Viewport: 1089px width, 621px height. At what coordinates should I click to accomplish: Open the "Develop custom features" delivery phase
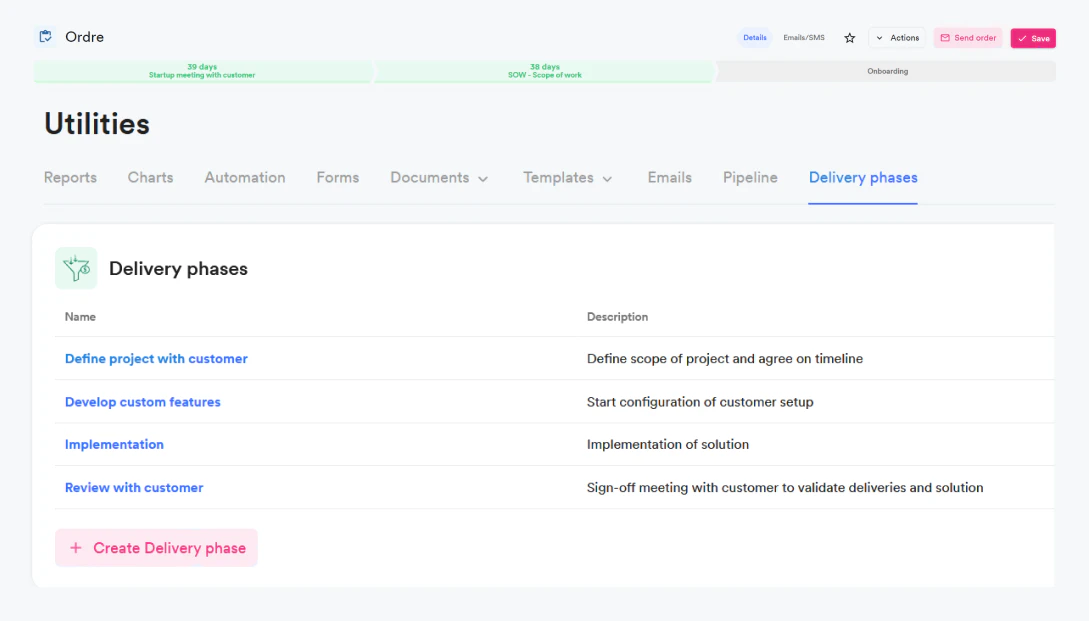coord(143,401)
